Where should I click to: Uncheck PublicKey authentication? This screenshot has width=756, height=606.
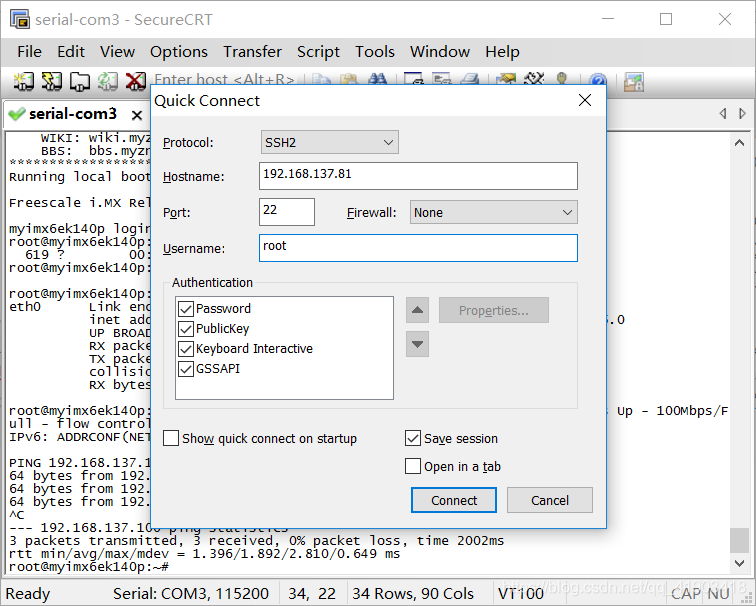[x=186, y=329]
